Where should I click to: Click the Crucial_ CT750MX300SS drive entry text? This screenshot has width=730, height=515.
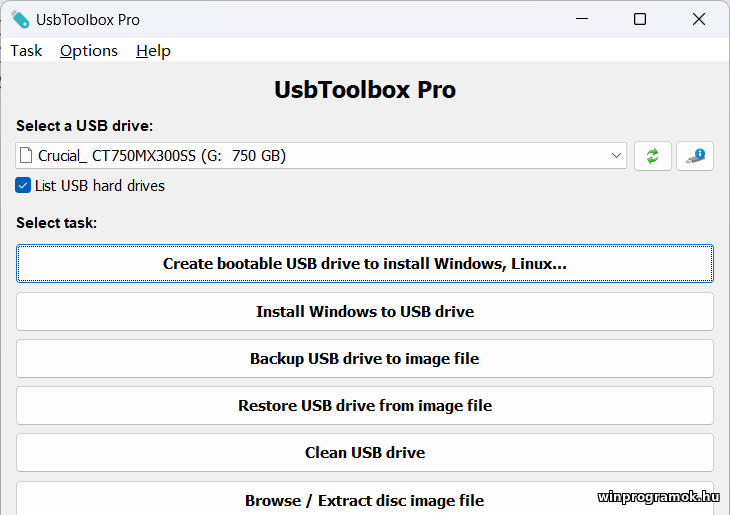(x=162, y=156)
